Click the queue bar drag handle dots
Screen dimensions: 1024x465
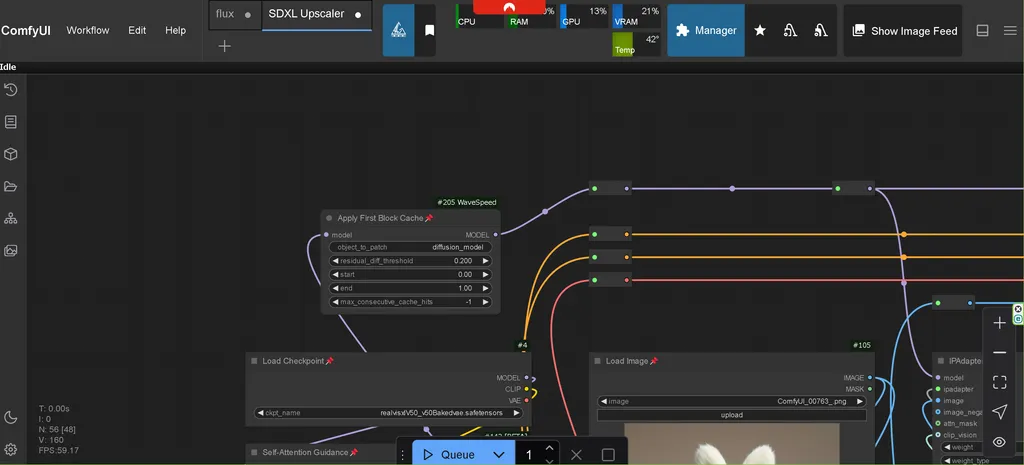coord(403,455)
